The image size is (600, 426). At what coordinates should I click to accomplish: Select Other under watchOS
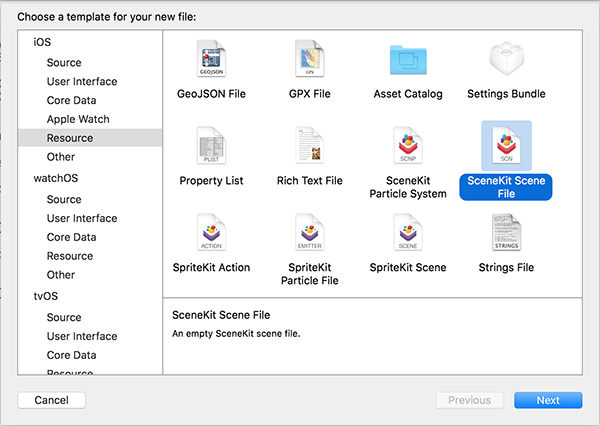61,274
